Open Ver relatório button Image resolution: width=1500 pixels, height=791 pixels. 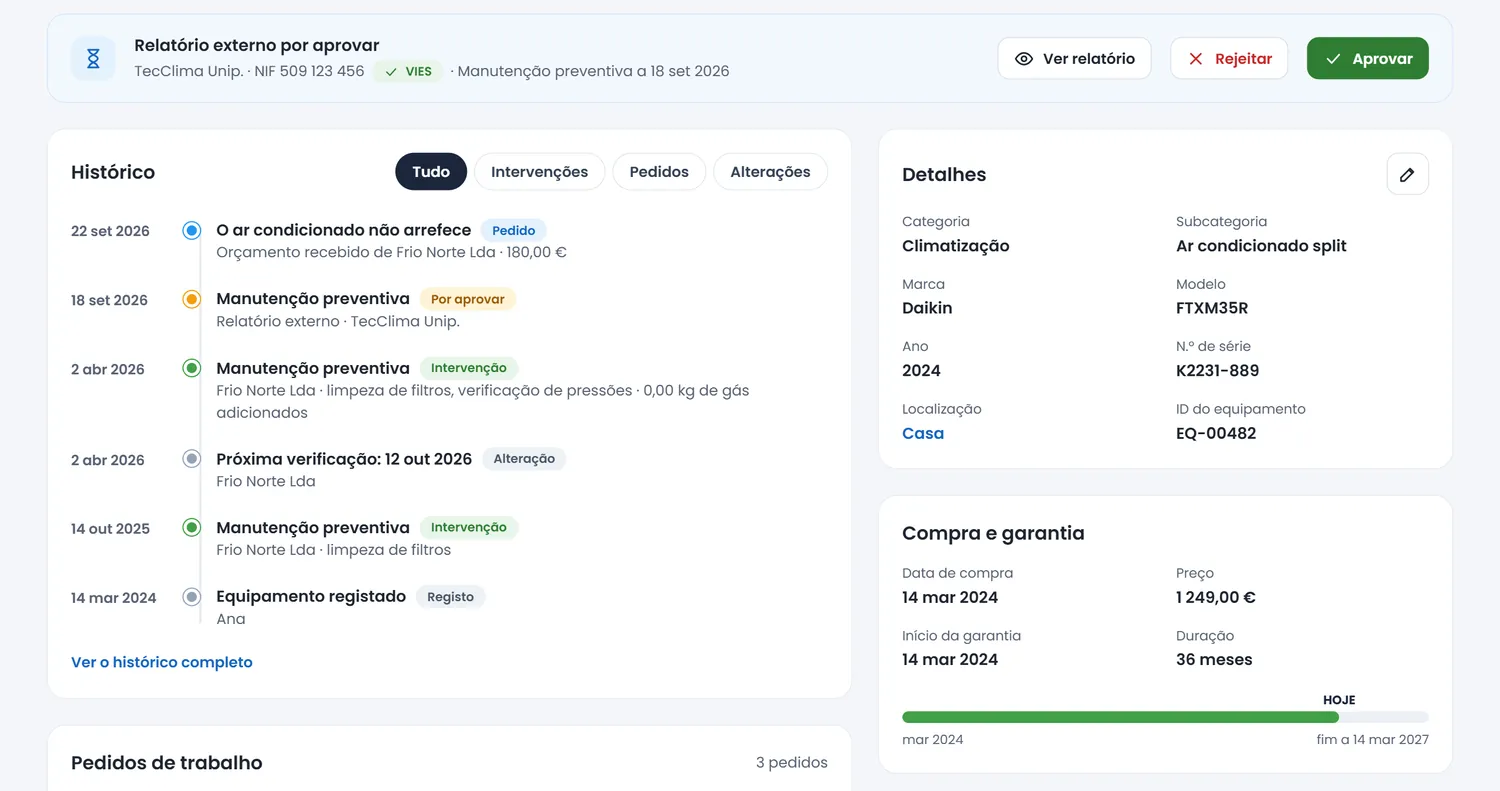(1074, 58)
